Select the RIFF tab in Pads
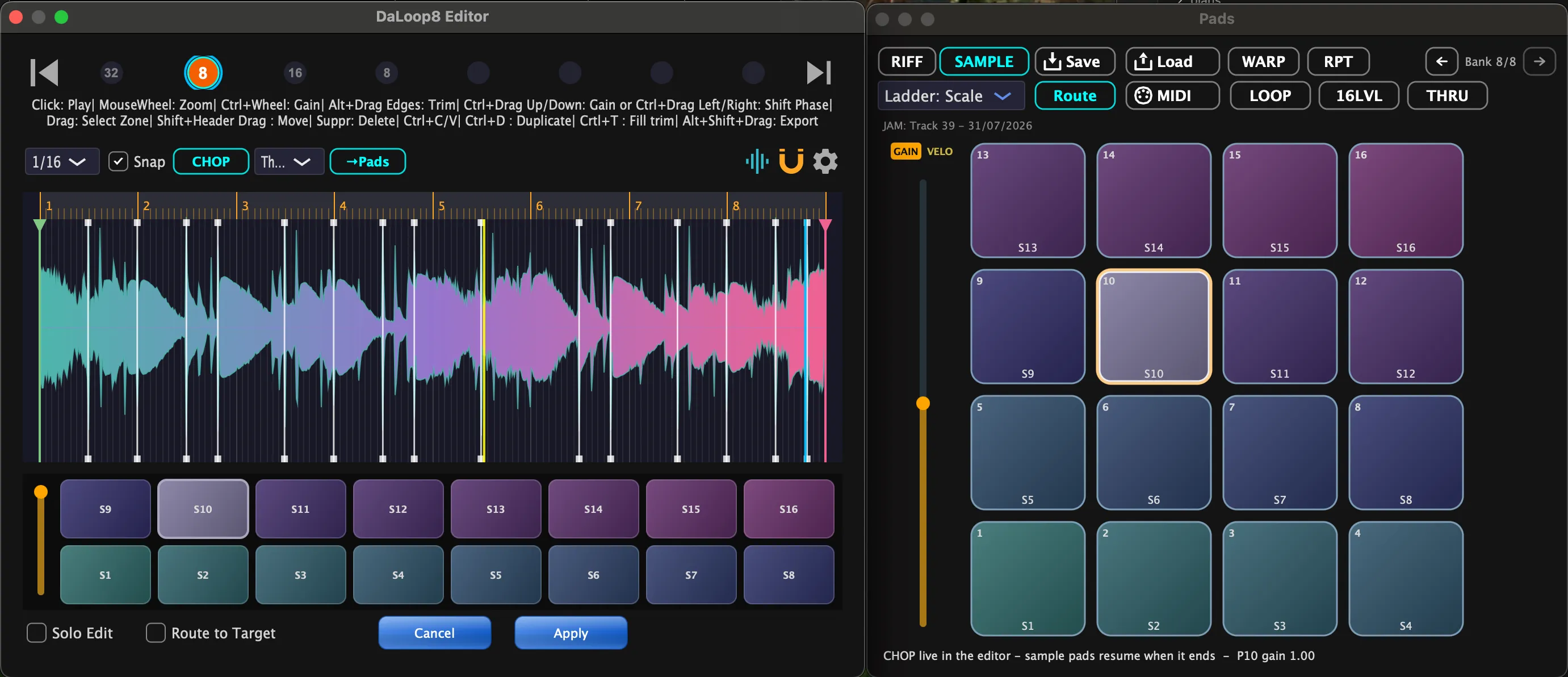Image resolution: width=1568 pixels, height=677 pixels. pos(907,61)
